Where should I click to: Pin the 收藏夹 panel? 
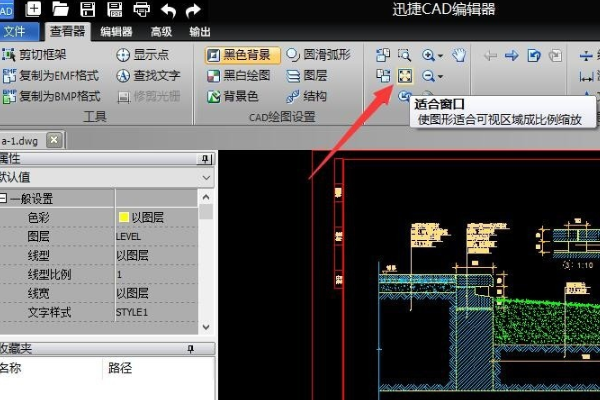coord(191,349)
